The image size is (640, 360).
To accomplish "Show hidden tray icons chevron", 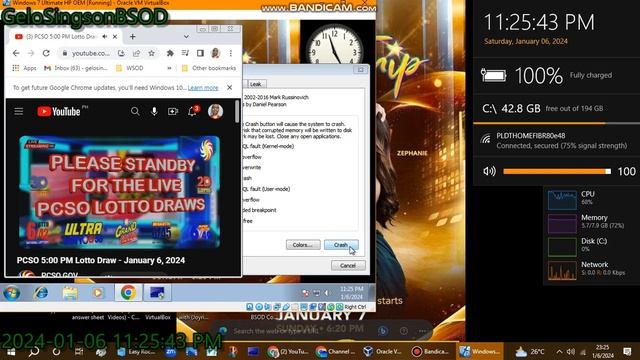I will point(559,351).
